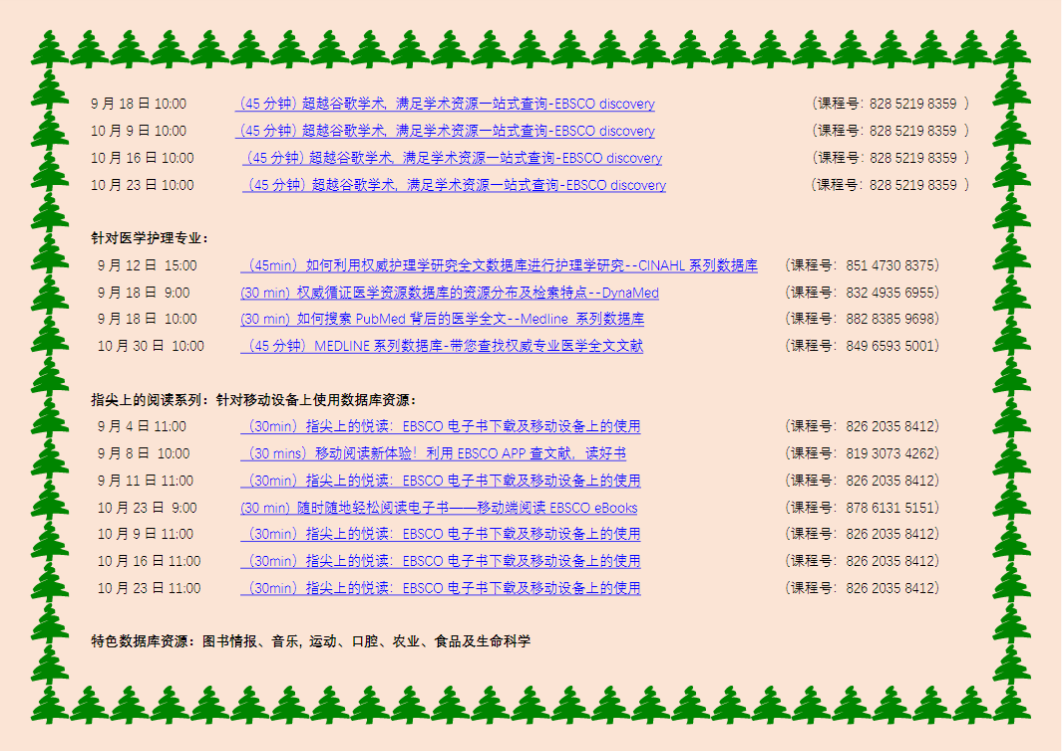Open the 10月9日 EBSCO discovery session link
This screenshot has width=1062, height=751.
[445, 131]
